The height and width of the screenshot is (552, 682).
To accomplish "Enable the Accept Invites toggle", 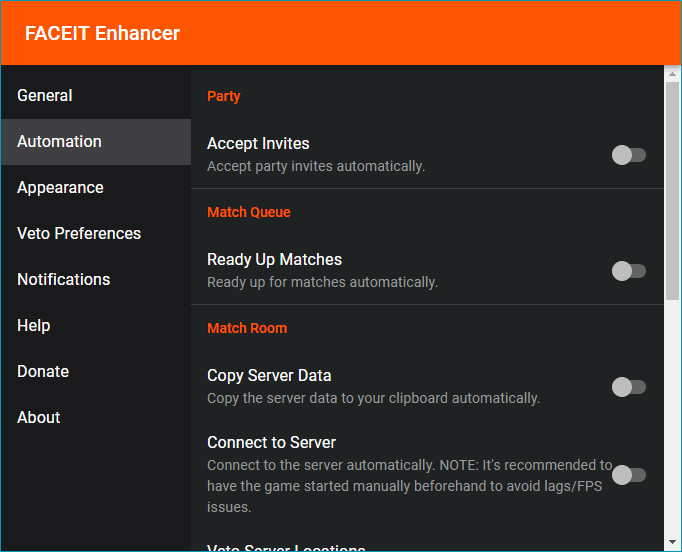I will point(629,155).
